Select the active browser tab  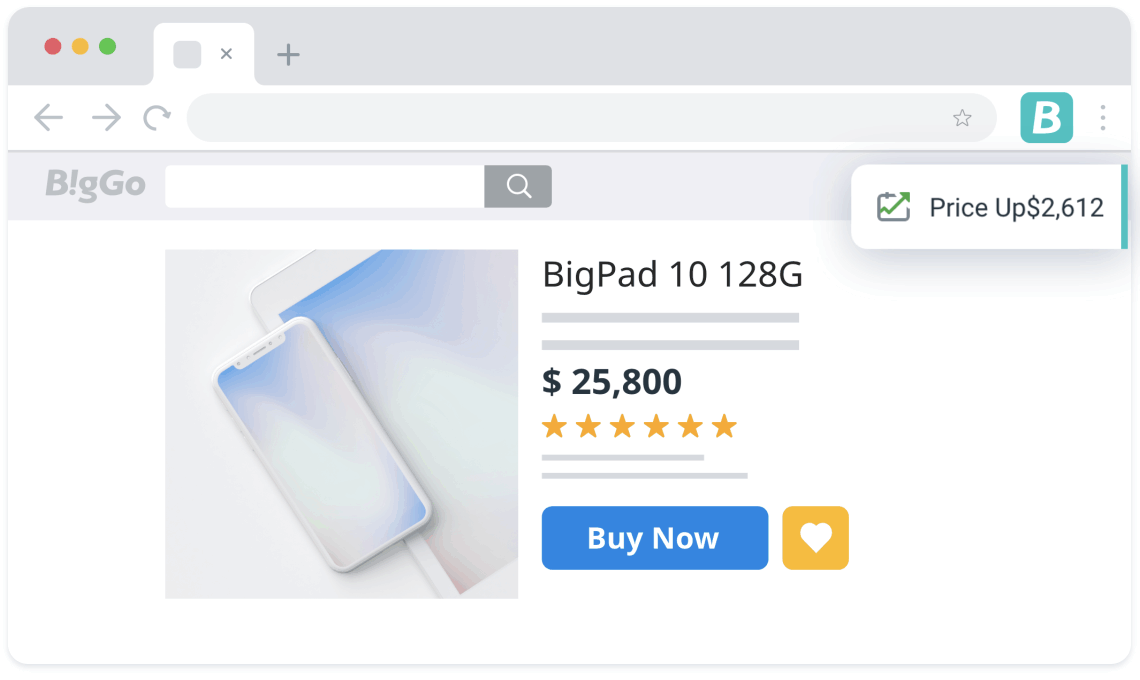[x=204, y=55]
